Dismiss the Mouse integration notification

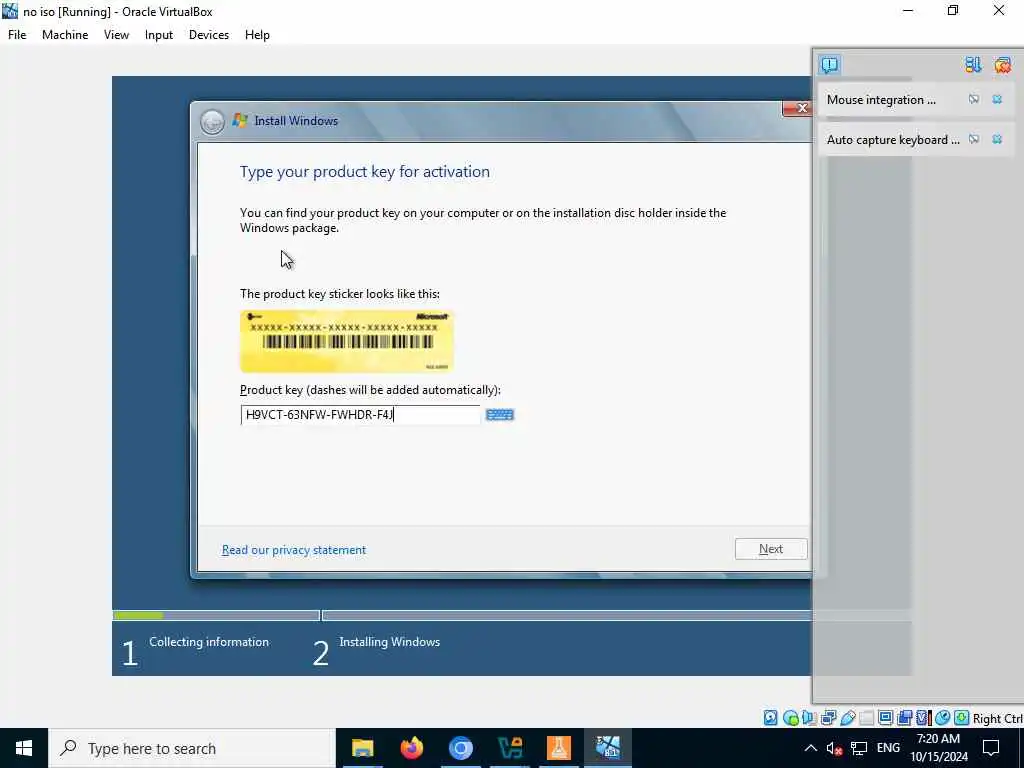click(997, 99)
